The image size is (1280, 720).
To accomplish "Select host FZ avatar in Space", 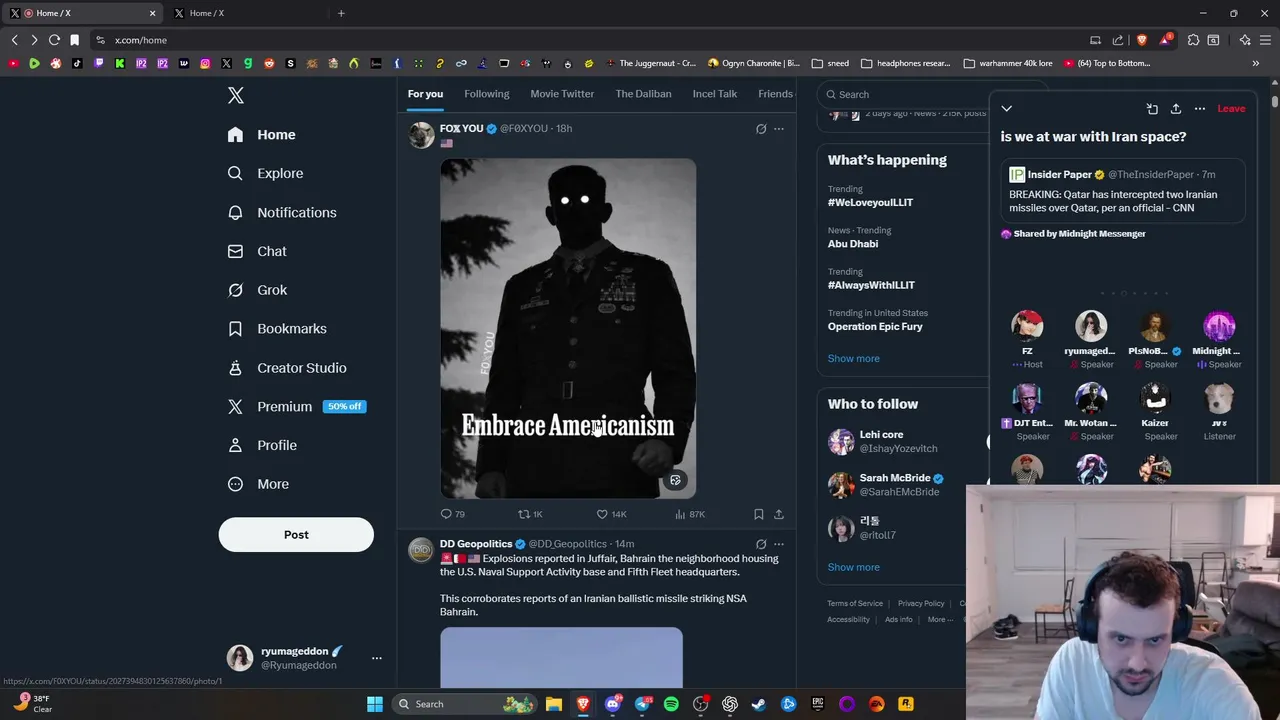I will (1027, 326).
